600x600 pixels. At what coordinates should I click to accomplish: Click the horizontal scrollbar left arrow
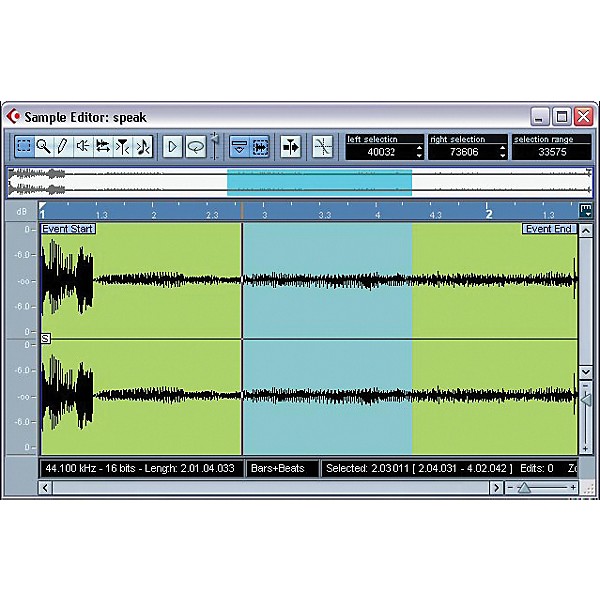46,488
